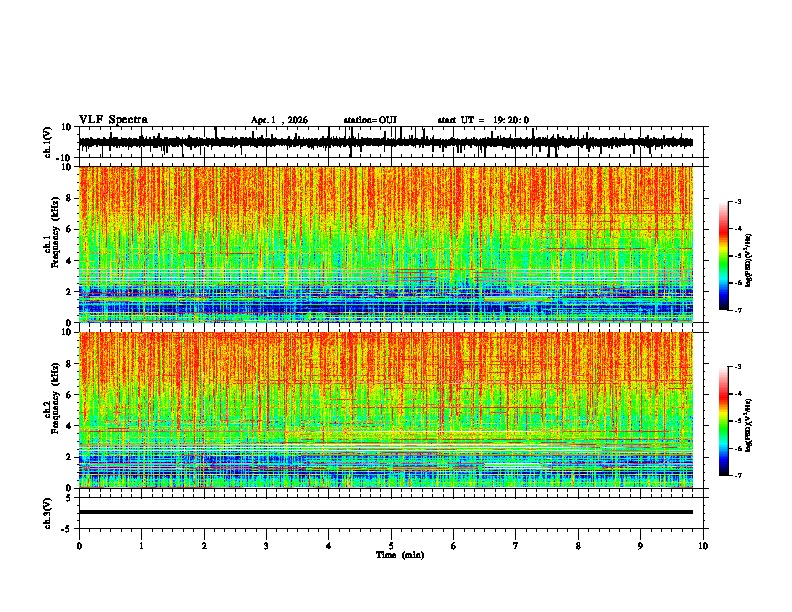Click the '-5' volt tick on ch.3 axis

(x=67, y=529)
